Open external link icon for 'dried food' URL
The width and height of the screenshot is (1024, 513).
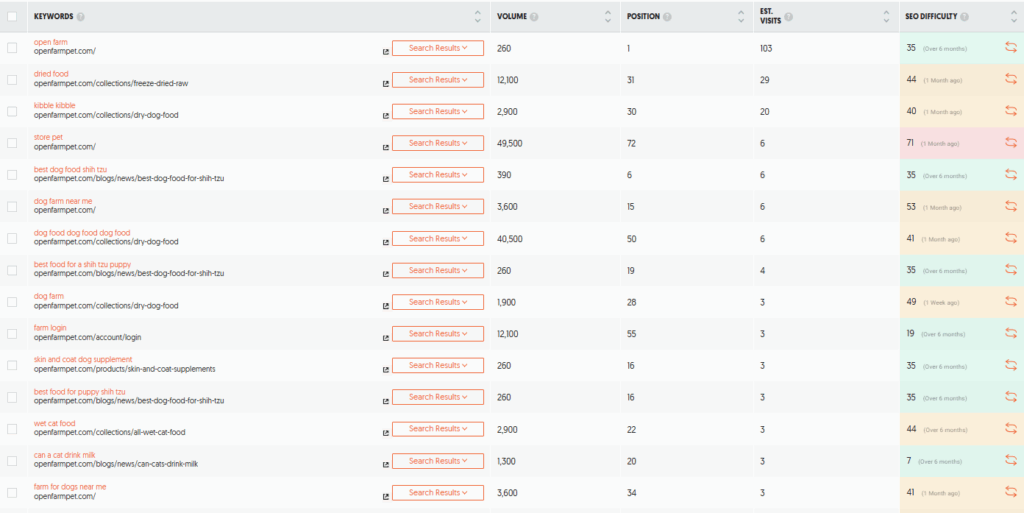point(385,84)
